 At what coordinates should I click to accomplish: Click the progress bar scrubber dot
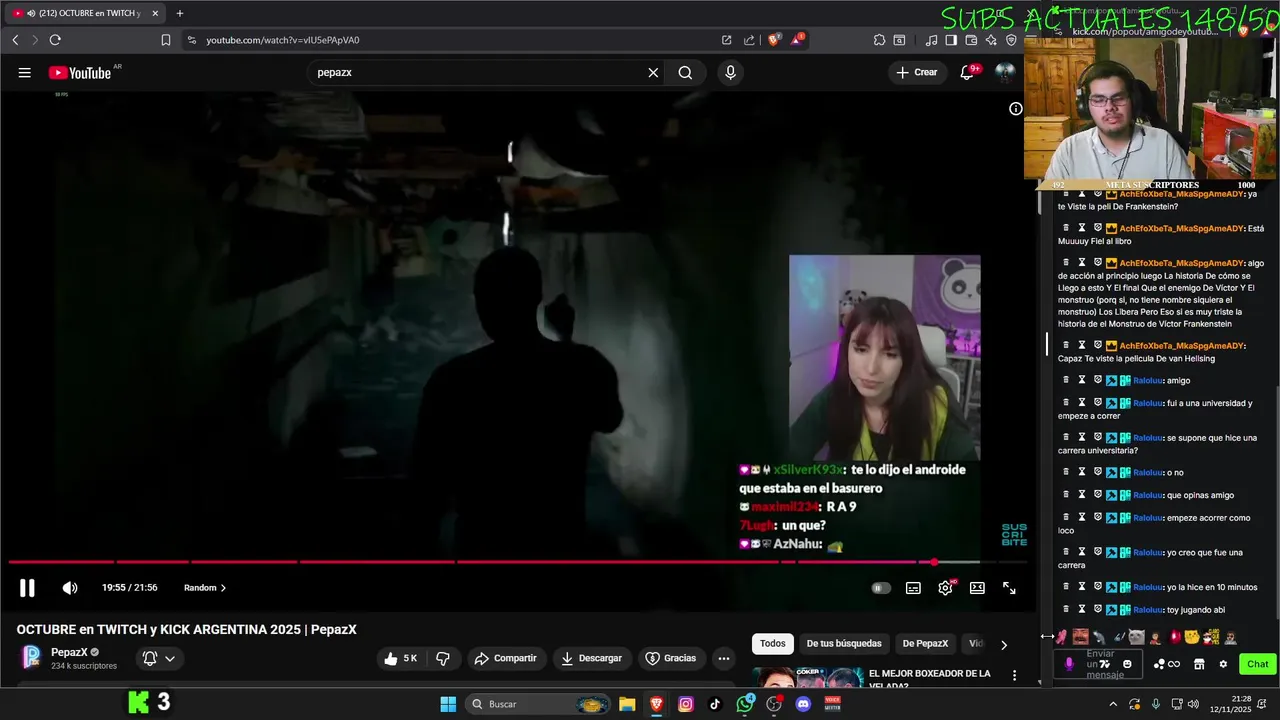click(x=934, y=562)
